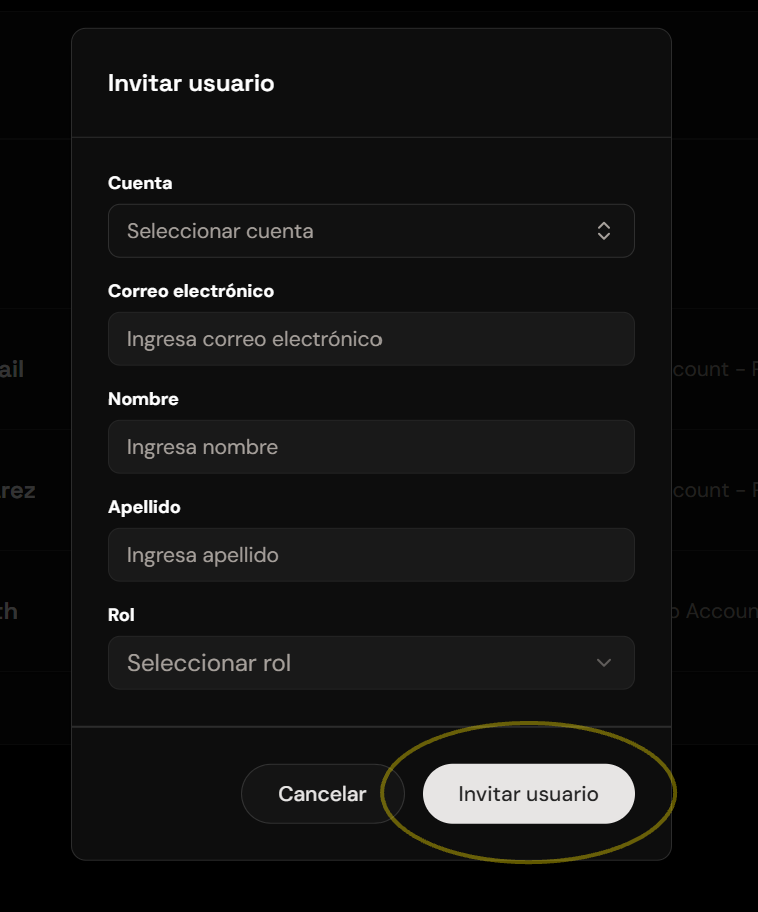Submit with the white Invitar usuario button
758x912 pixels.
(x=528, y=794)
